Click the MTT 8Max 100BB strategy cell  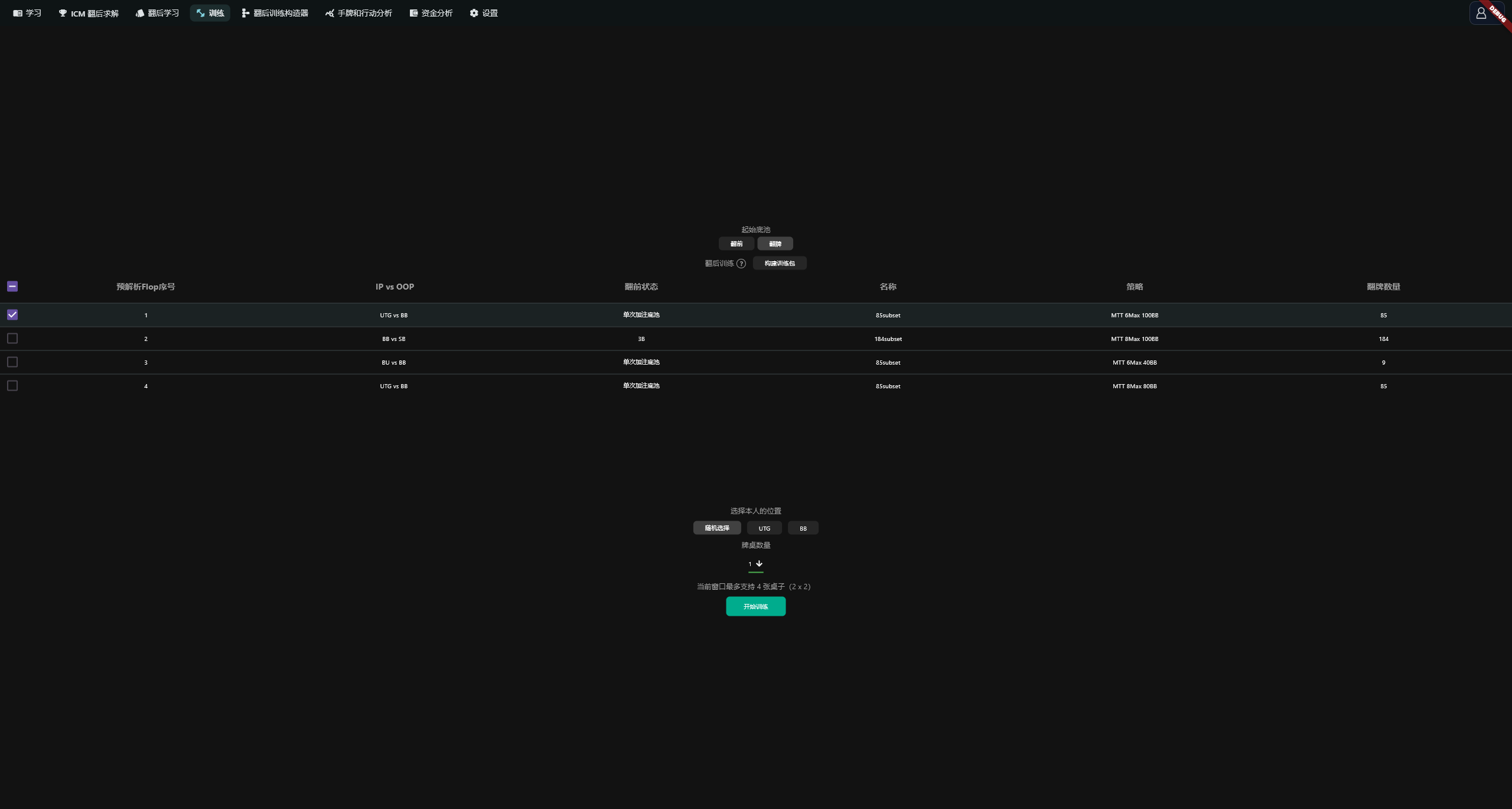coord(1135,339)
